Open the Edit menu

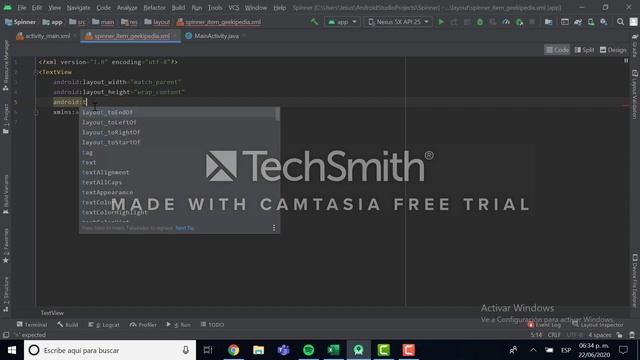click(37, 7)
